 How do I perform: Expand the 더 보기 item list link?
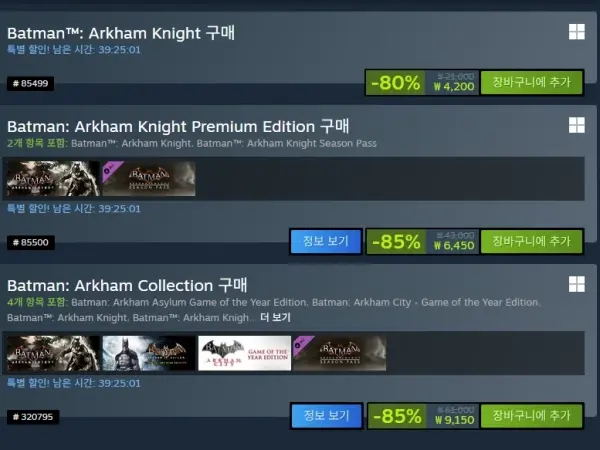tap(276, 318)
